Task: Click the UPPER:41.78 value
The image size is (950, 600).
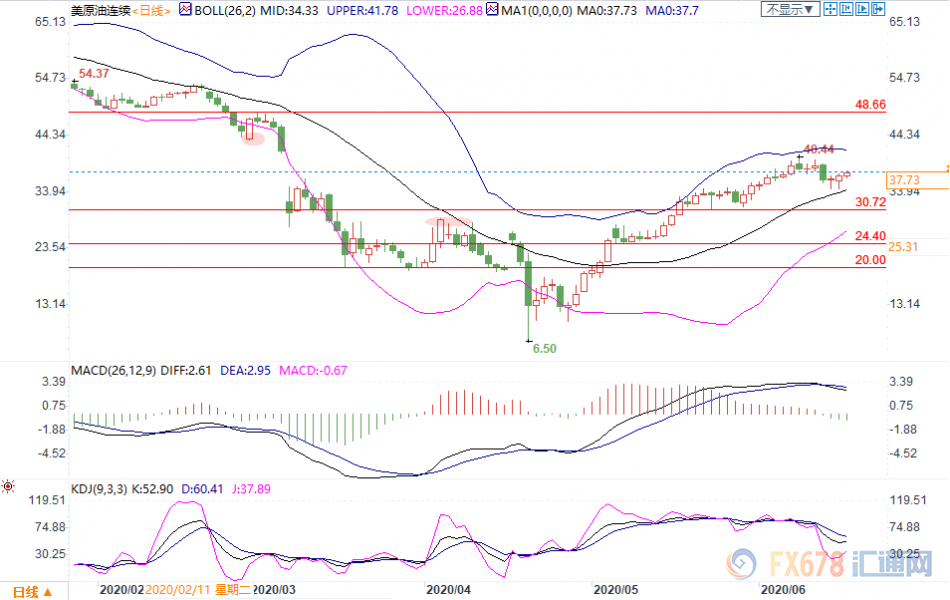Action: point(362,11)
